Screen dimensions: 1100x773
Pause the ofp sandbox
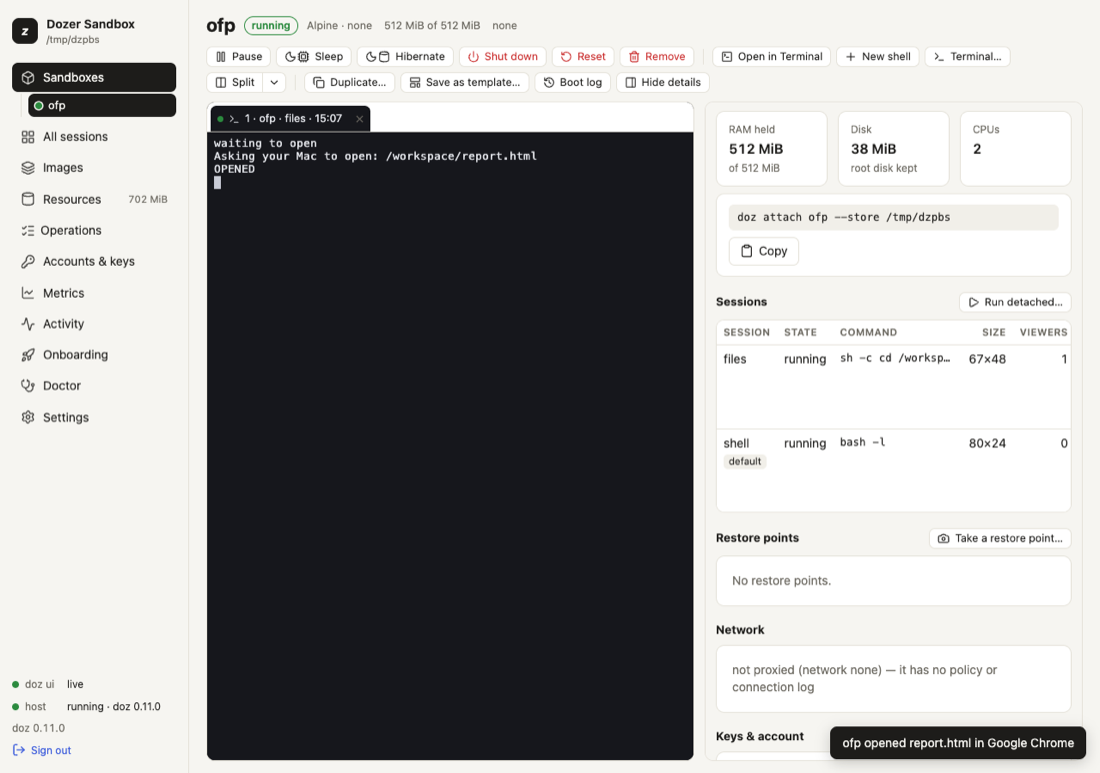[x=239, y=57]
